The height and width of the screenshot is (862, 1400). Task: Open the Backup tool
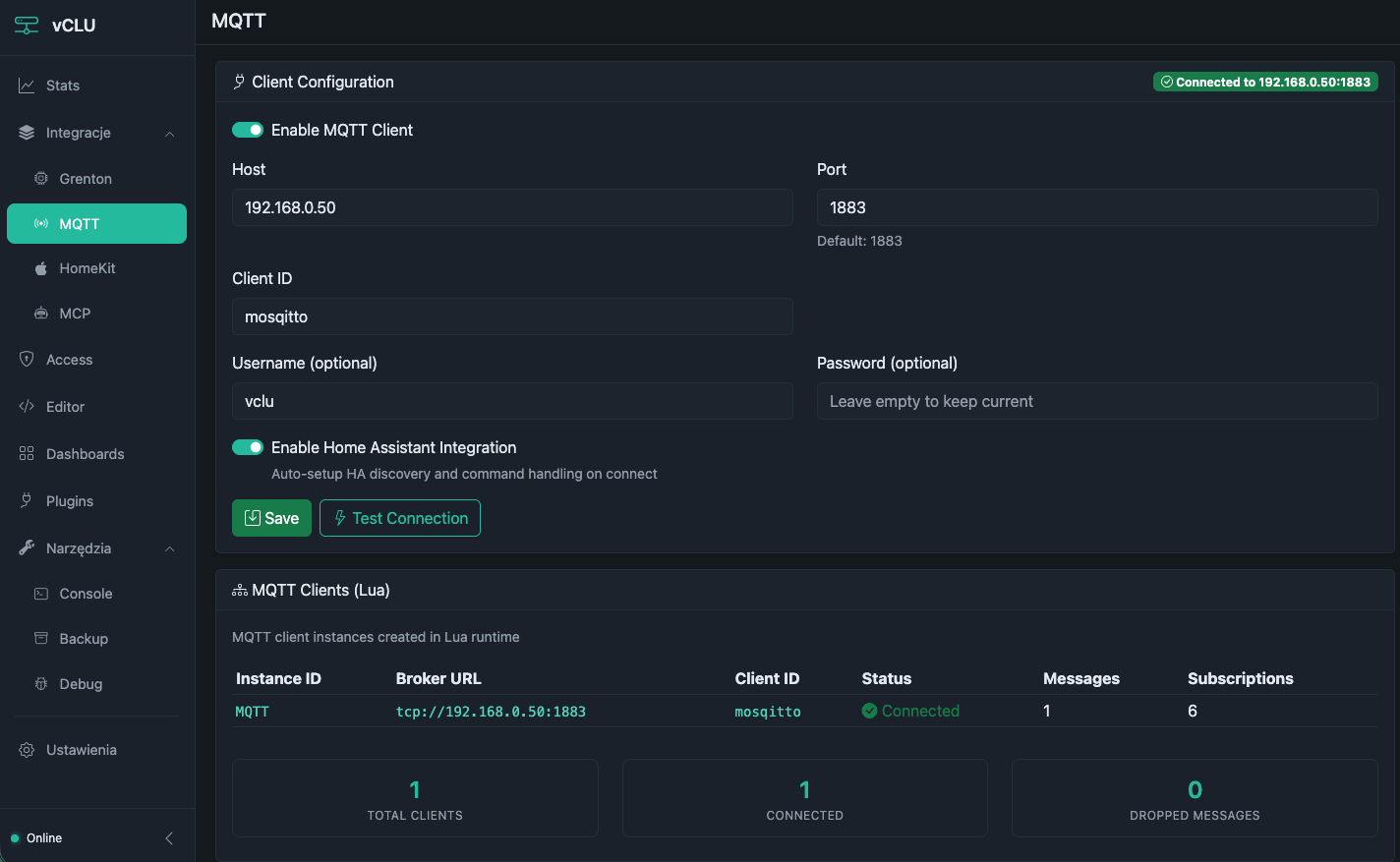click(x=97, y=639)
